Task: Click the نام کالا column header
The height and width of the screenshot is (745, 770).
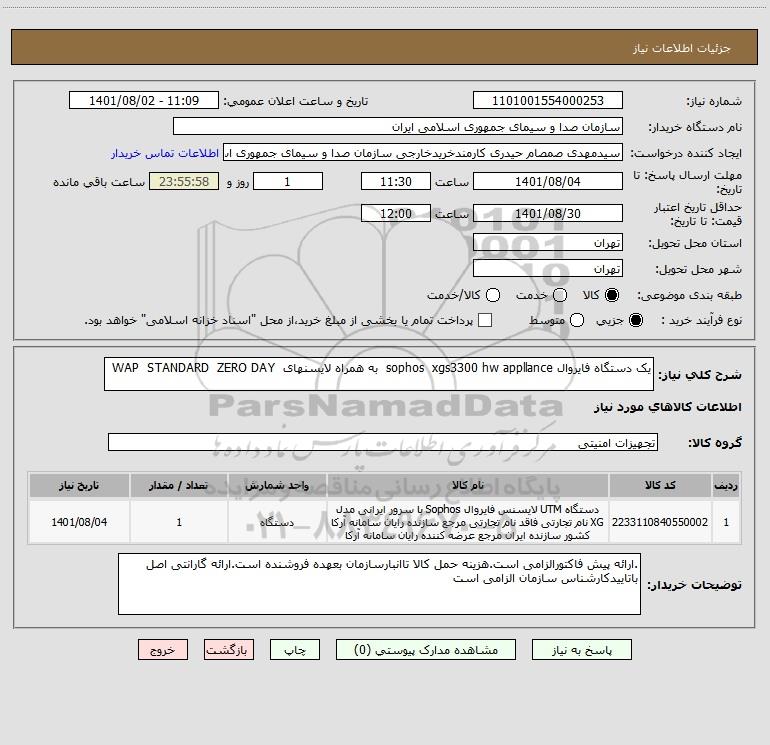Action: coord(468,485)
